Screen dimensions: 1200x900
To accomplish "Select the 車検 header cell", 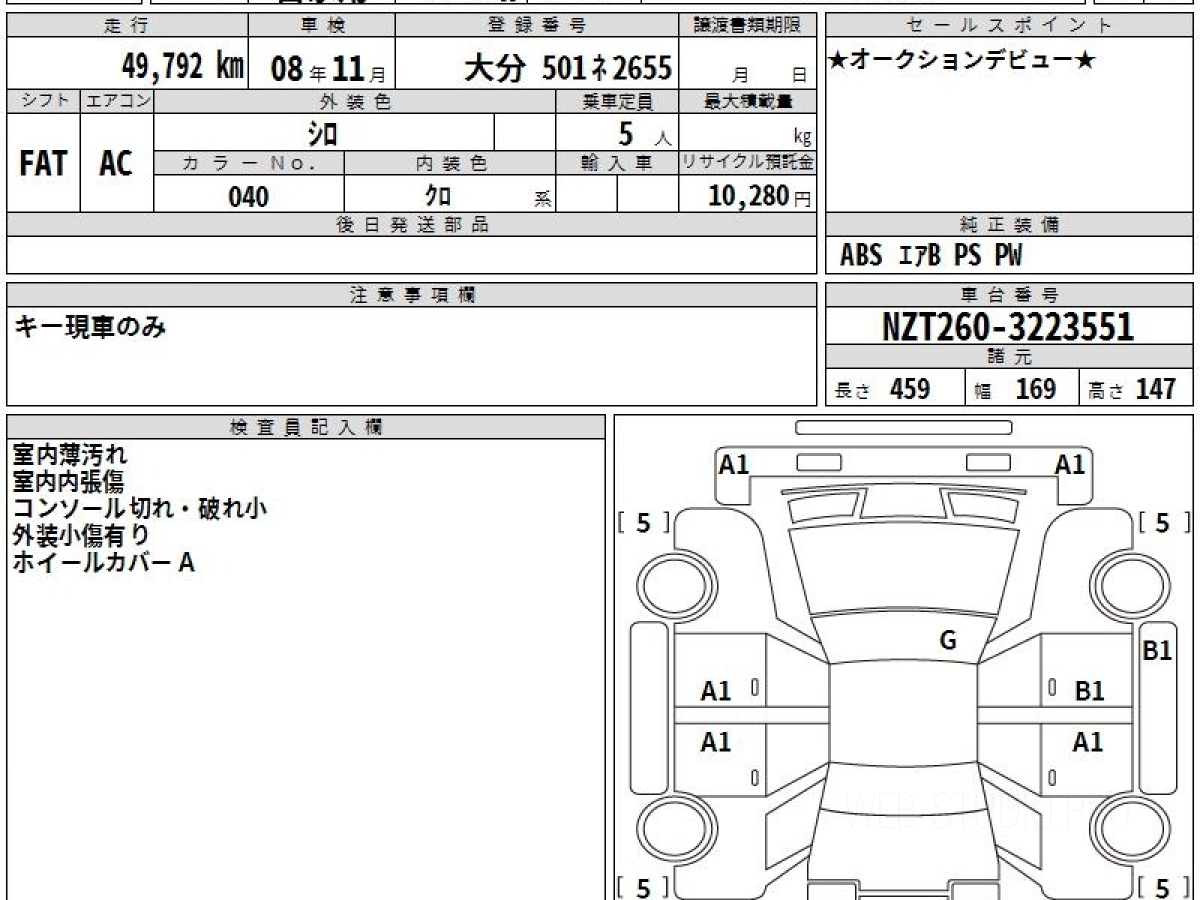I will [321, 26].
